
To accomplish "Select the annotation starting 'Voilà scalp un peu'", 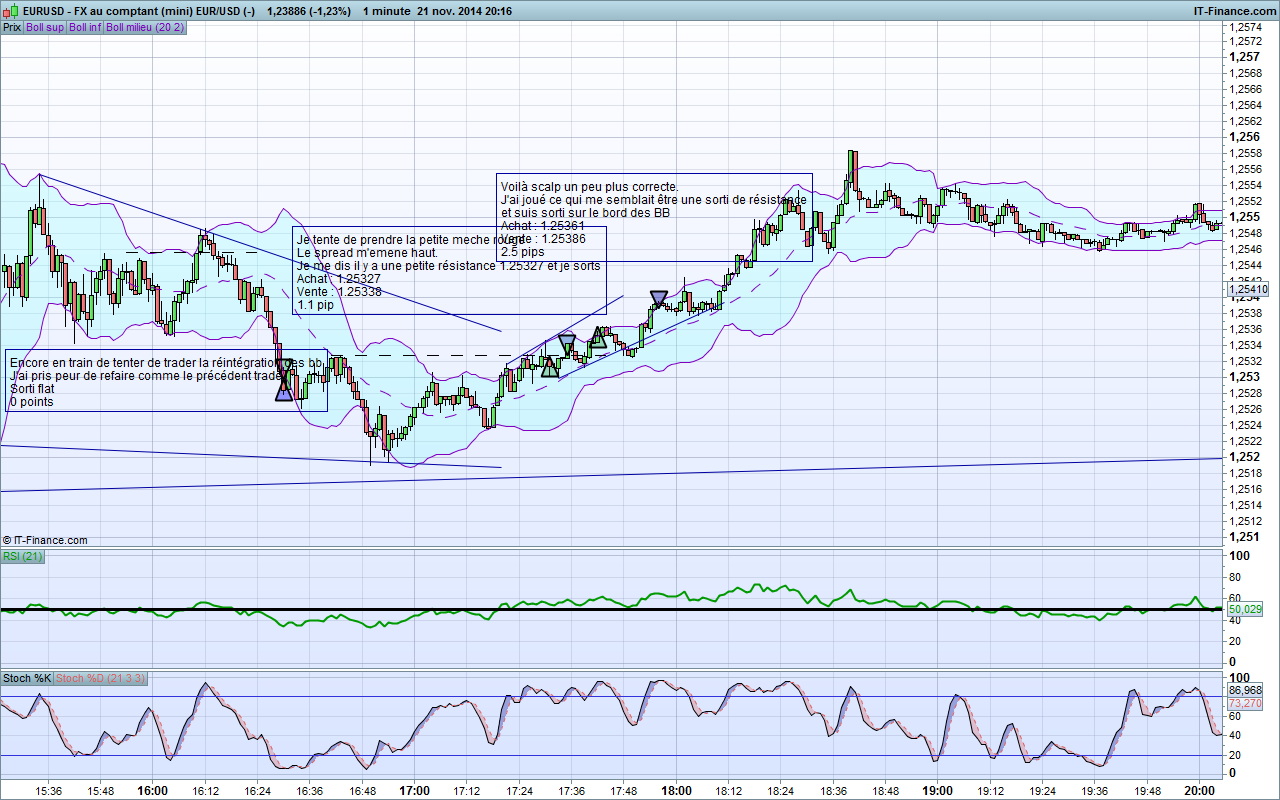I will [654, 218].
